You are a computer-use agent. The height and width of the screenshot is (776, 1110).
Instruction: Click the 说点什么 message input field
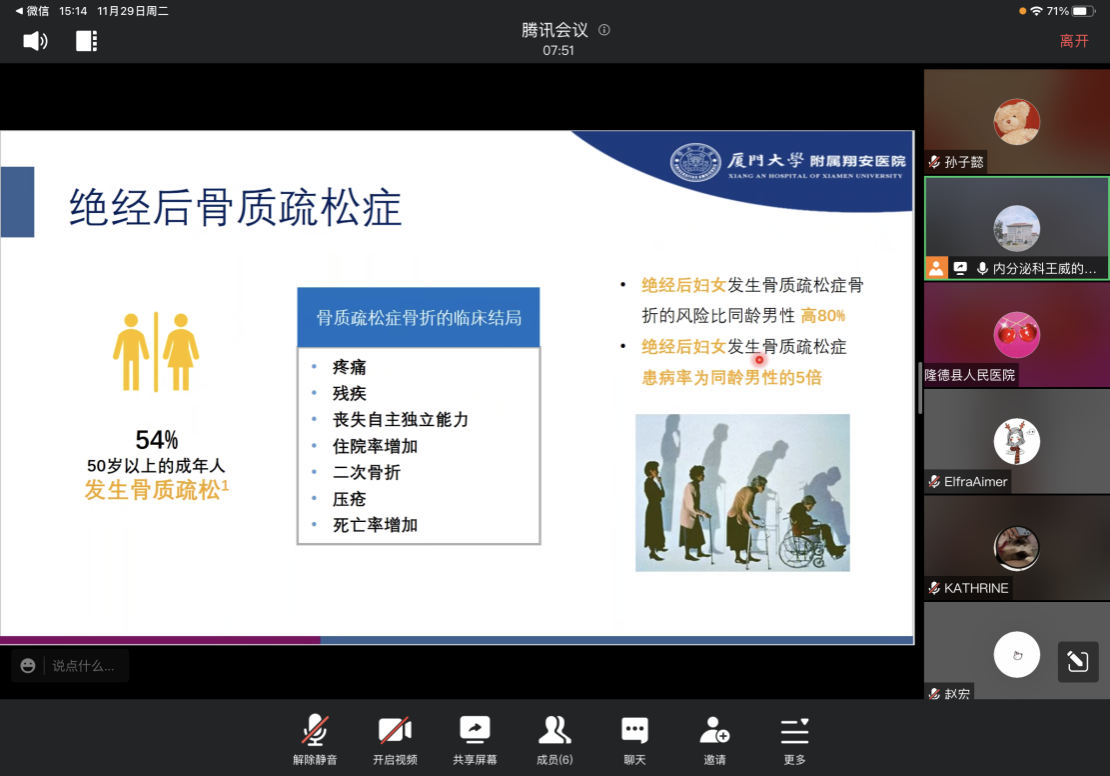pos(84,665)
